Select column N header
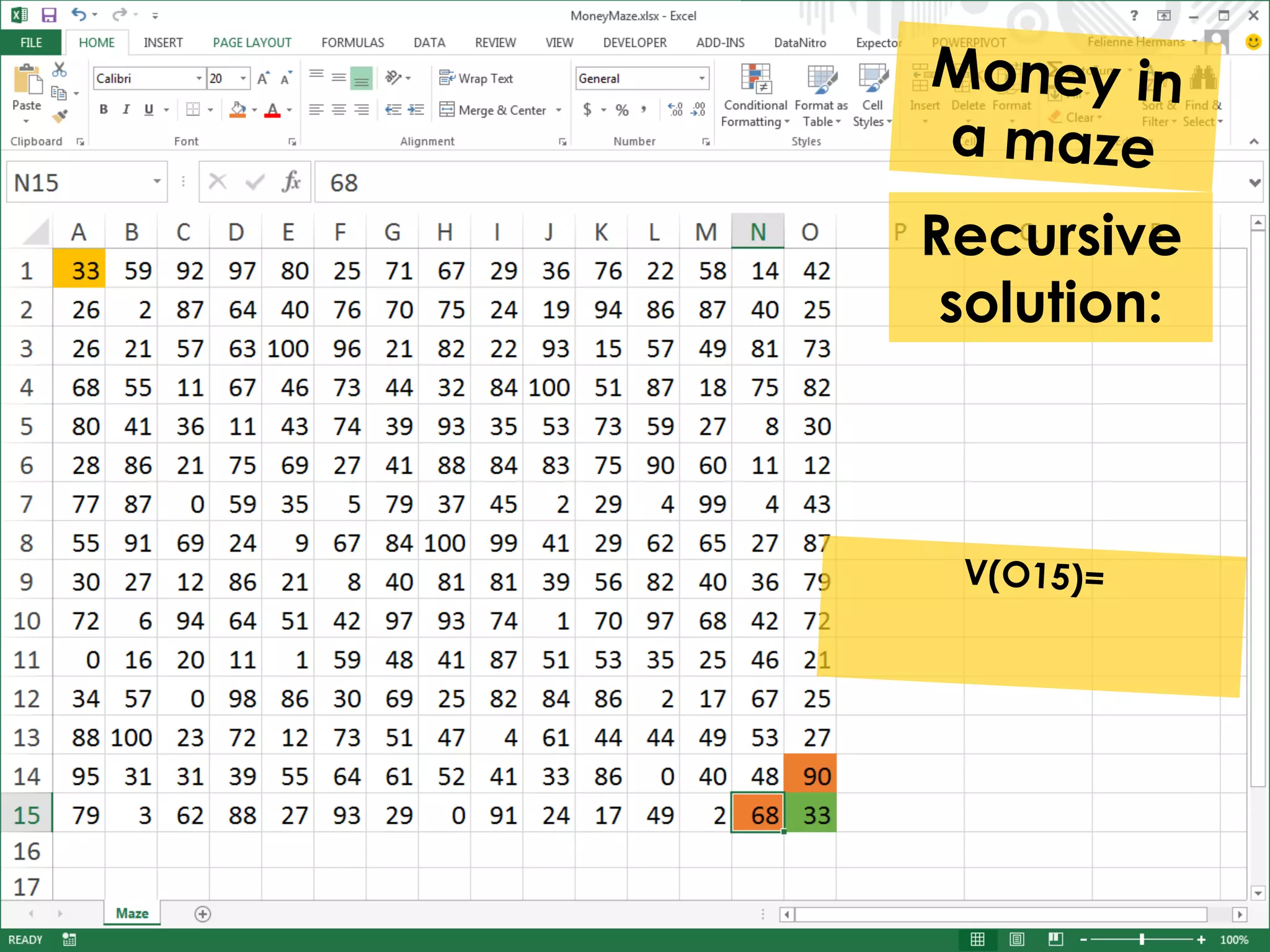The width and height of the screenshot is (1270, 952). point(758,231)
